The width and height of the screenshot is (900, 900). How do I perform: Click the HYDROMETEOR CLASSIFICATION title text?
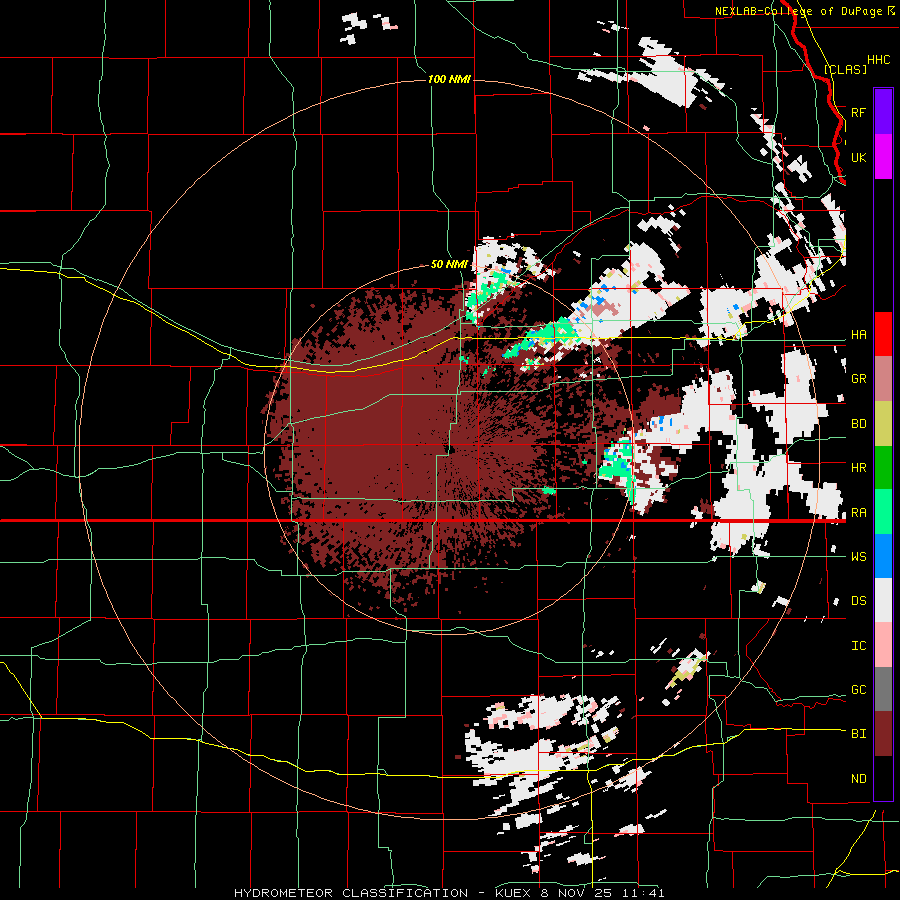point(351,893)
